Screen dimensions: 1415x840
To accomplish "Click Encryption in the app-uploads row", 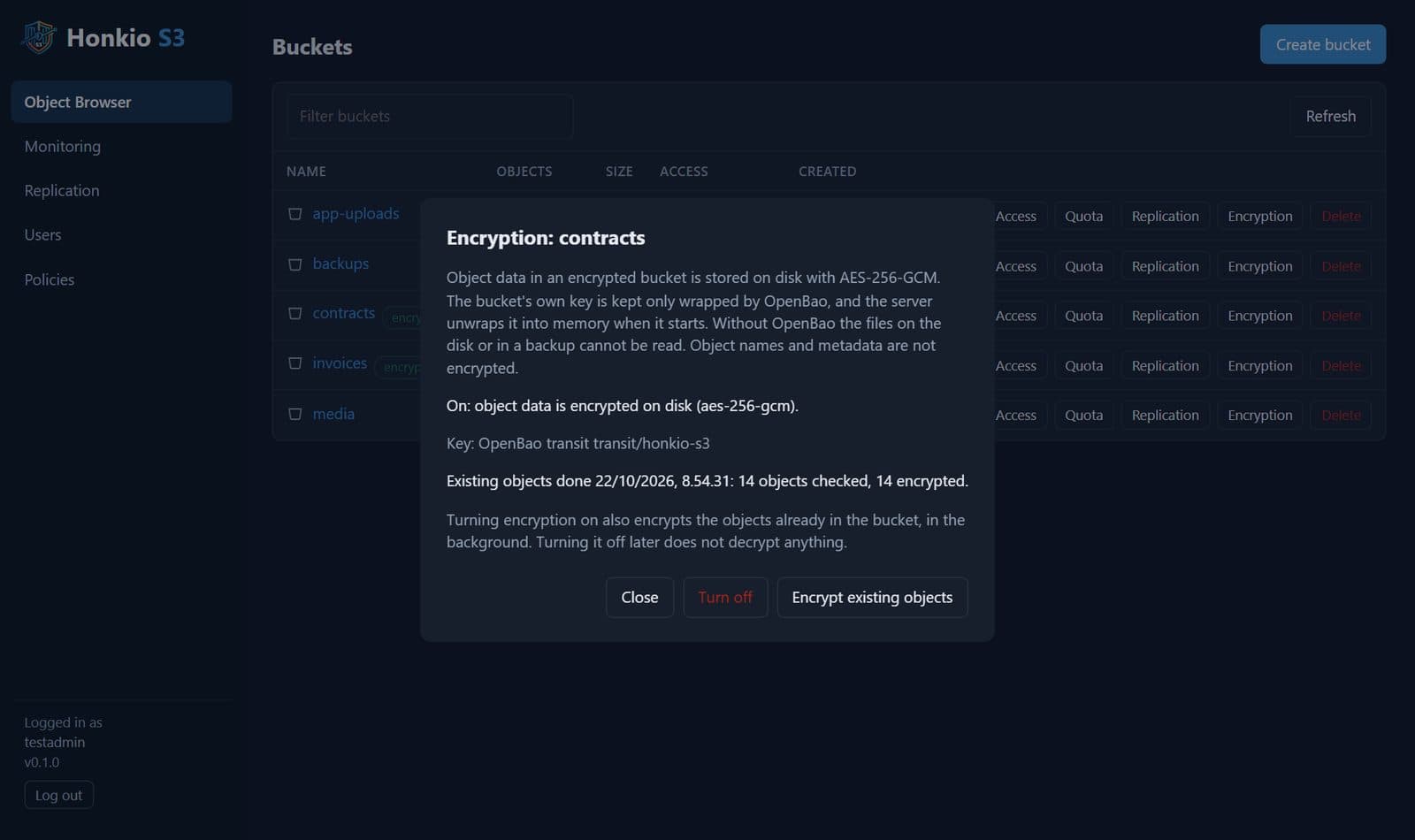I will point(1259,216).
